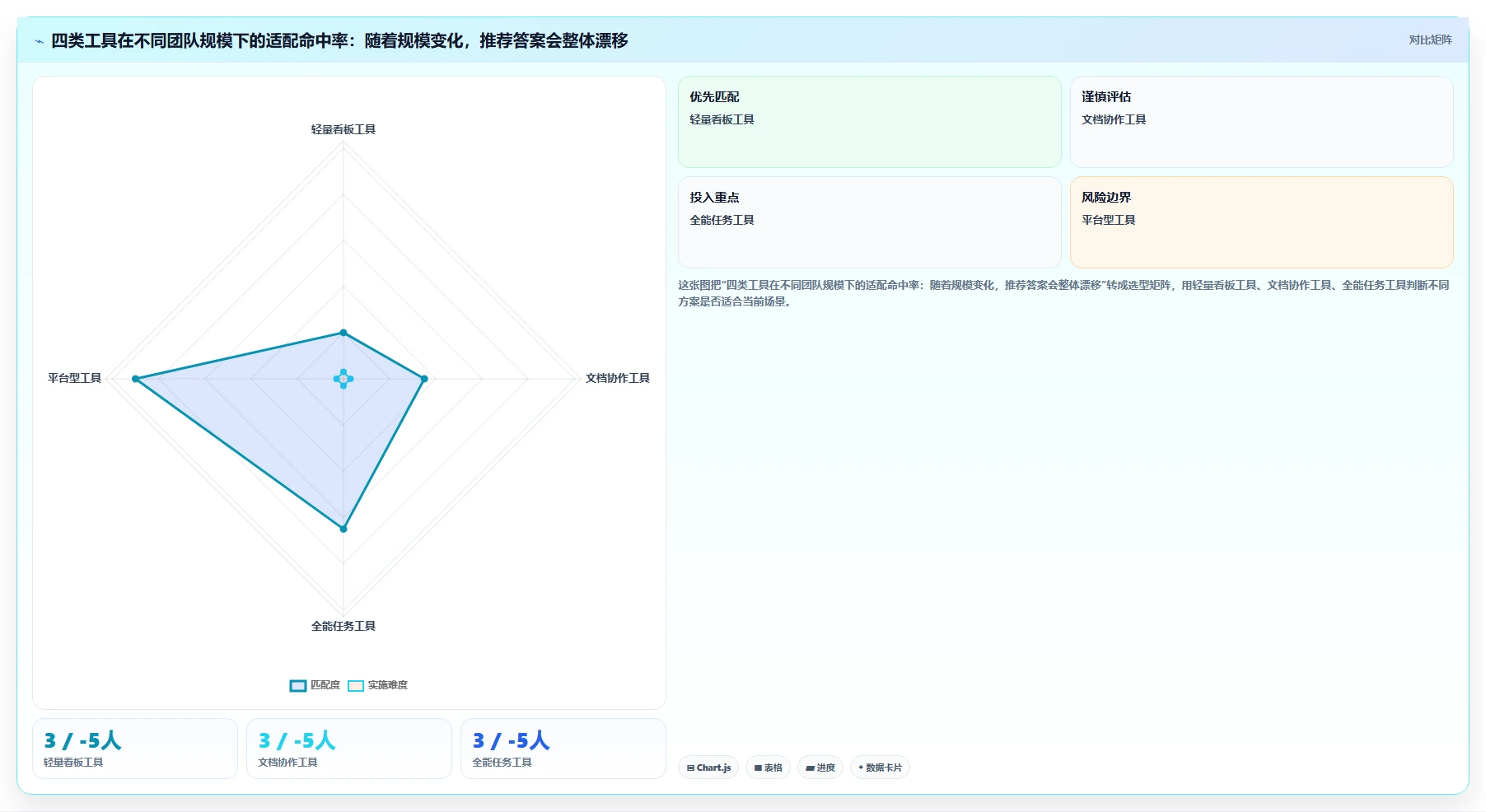Viewport: 1486px width, 812px height.
Task: Click the 数据卡片 tag
Action: [x=880, y=768]
